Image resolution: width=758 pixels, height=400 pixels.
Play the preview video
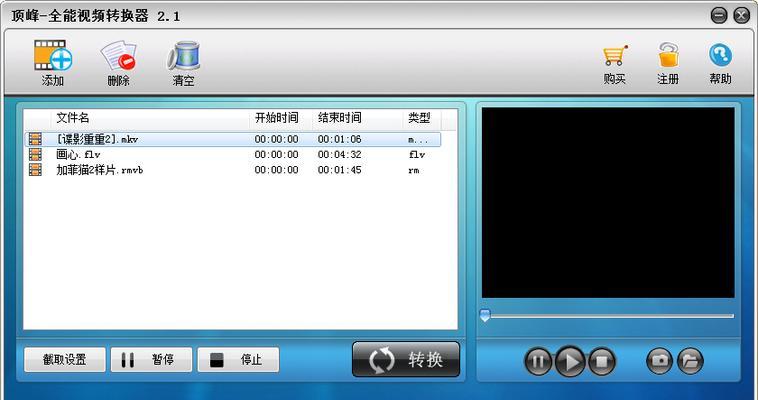[x=570, y=361]
